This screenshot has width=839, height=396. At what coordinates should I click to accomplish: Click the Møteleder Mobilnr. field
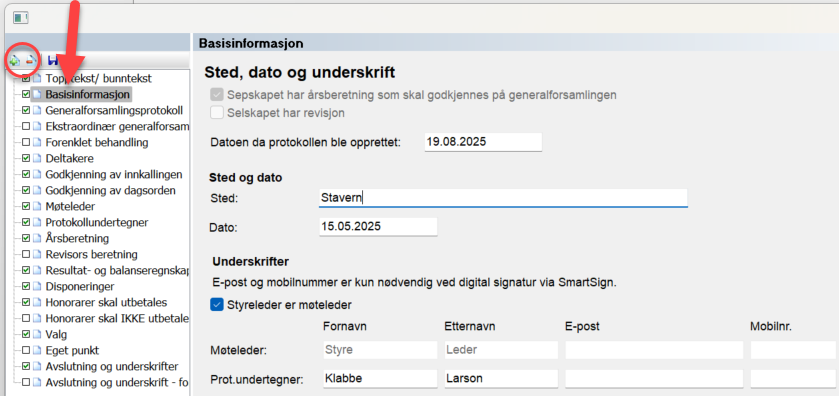click(793, 350)
